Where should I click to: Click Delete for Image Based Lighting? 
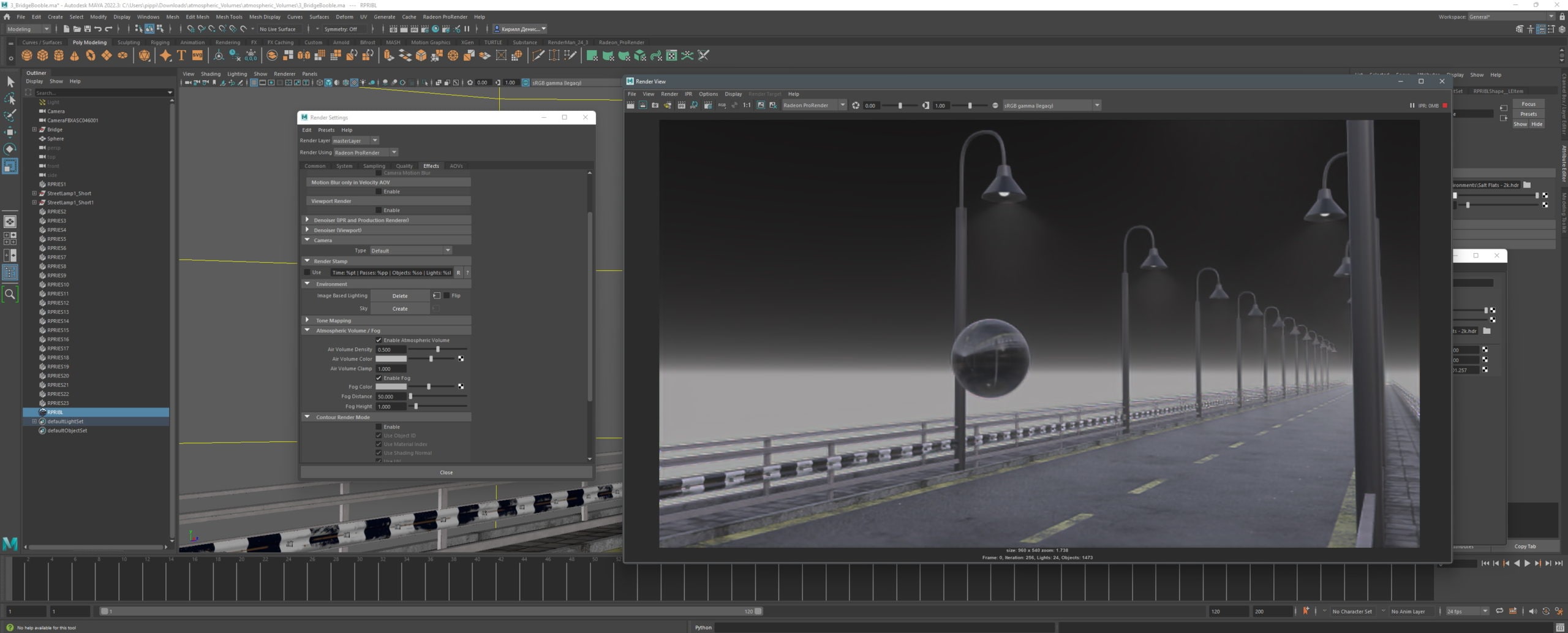399,296
